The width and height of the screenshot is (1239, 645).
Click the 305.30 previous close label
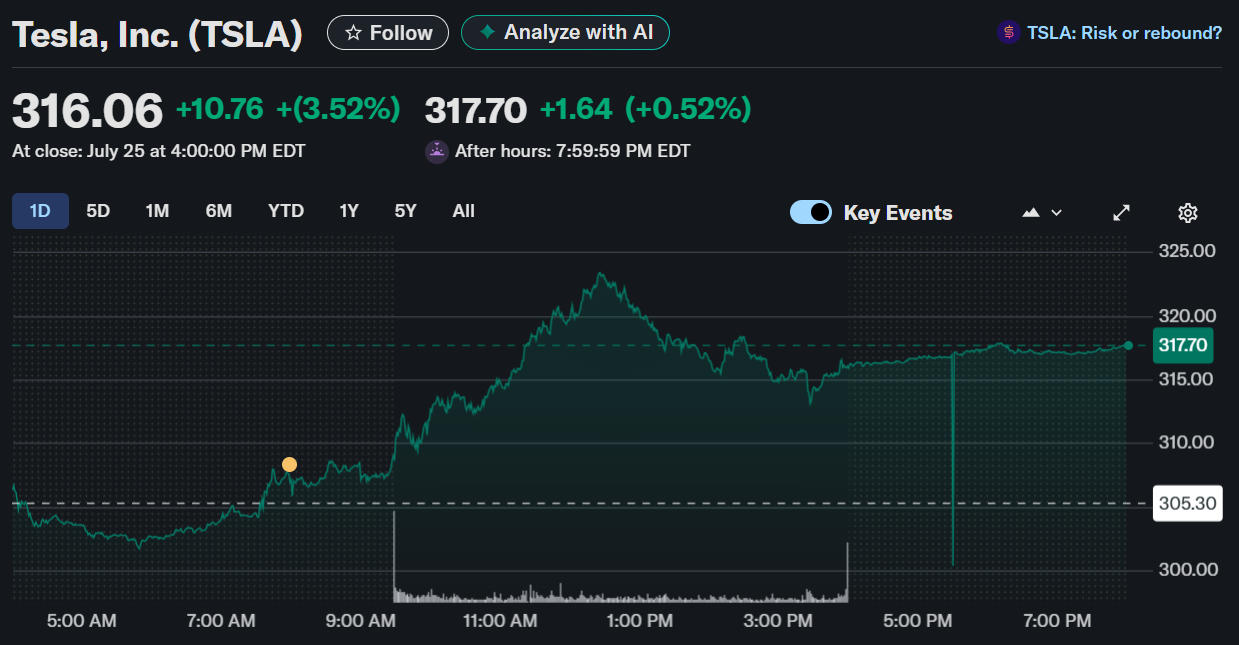pos(1187,503)
